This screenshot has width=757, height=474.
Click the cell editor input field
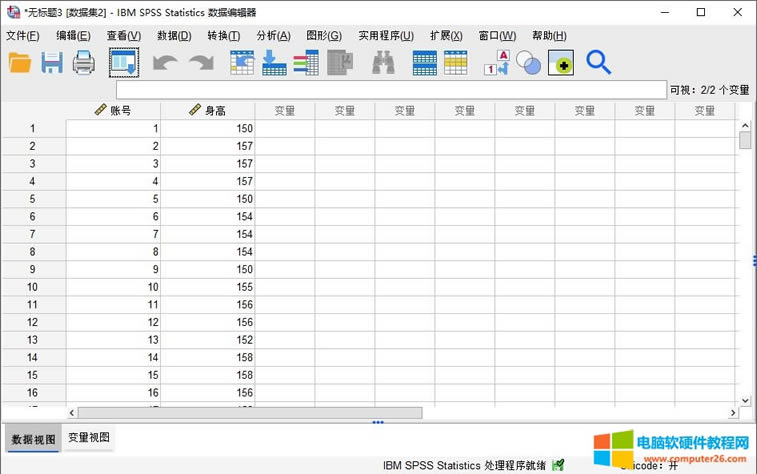point(391,90)
